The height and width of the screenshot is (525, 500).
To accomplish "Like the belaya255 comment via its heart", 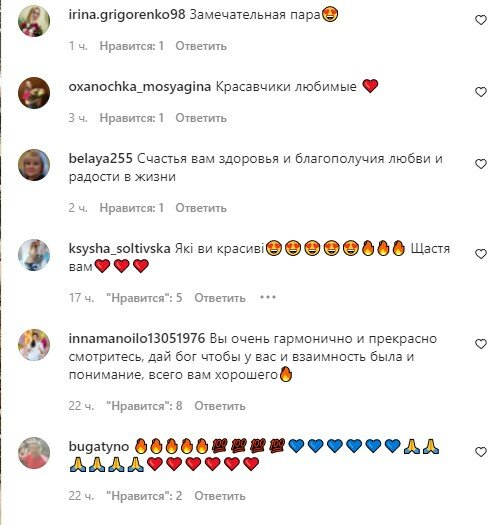I will pos(481,164).
